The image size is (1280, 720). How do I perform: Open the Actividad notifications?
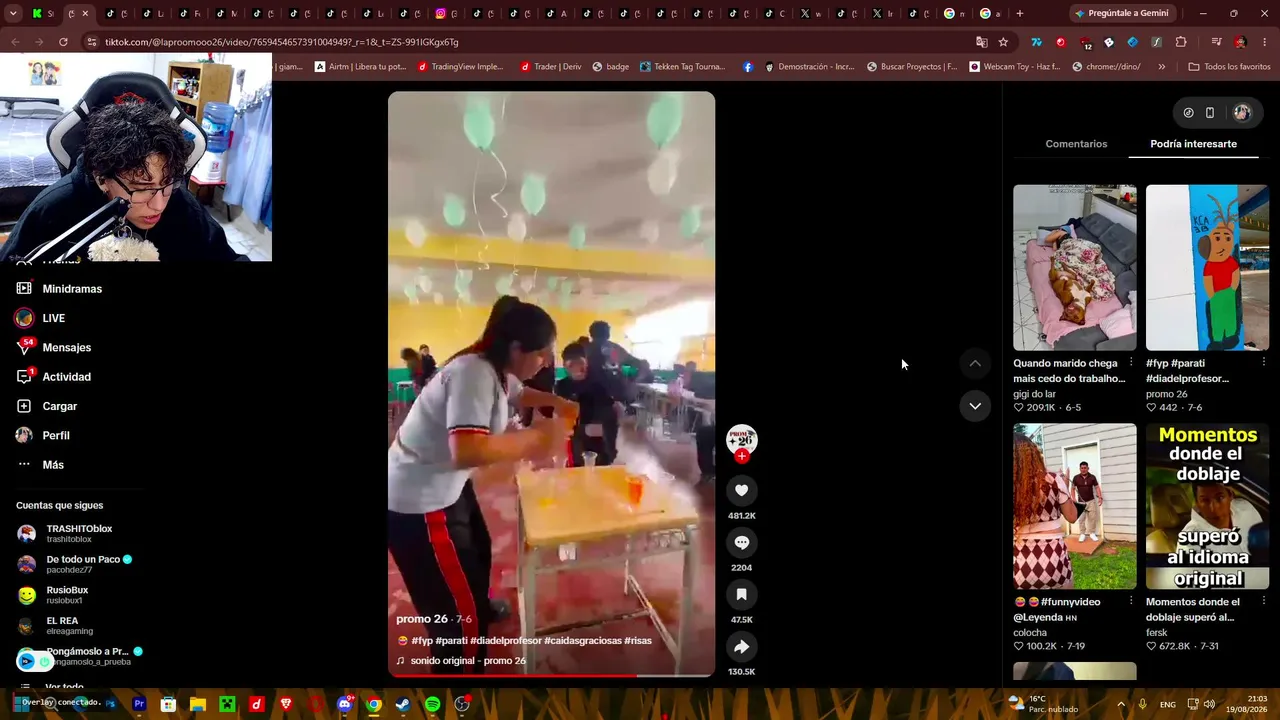coord(54,377)
